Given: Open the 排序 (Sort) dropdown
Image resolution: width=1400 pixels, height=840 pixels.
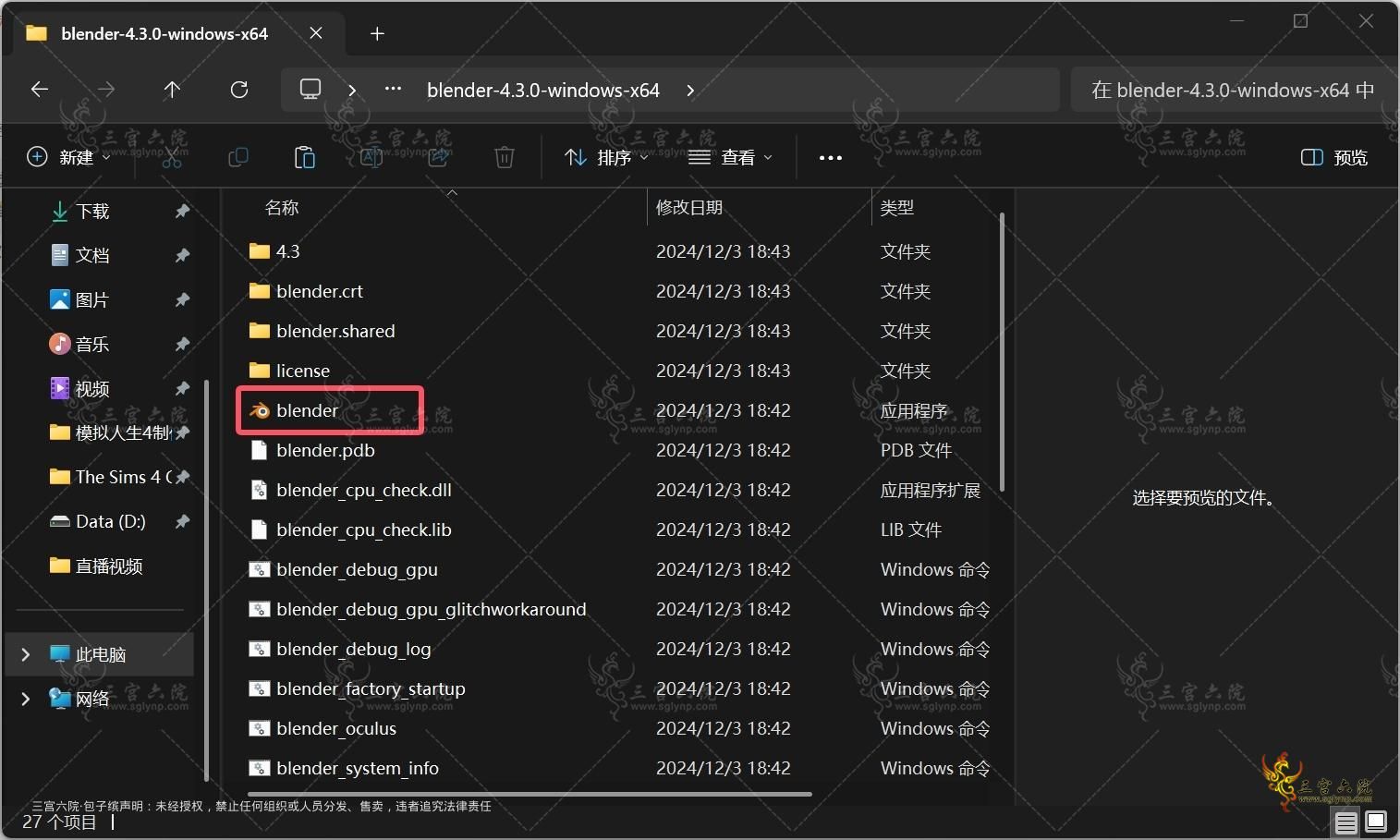Looking at the screenshot, I should click(x=606, y=157).
